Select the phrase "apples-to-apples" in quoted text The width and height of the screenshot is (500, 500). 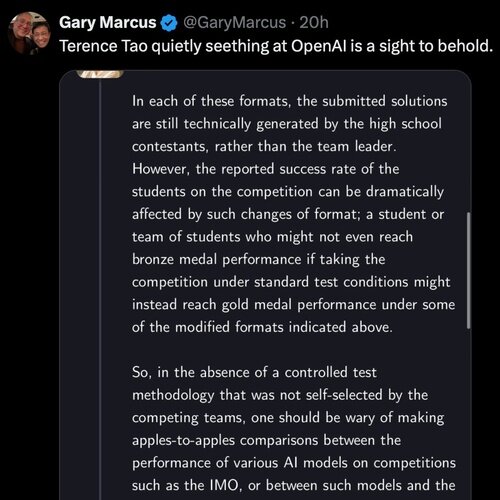[x=183, y=441]
